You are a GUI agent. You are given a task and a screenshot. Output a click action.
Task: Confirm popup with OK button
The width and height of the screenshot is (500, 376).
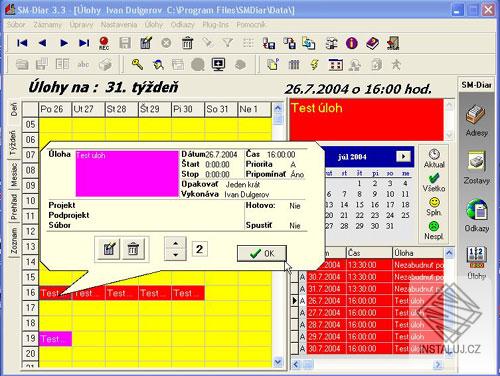click(x=262, y=254)
